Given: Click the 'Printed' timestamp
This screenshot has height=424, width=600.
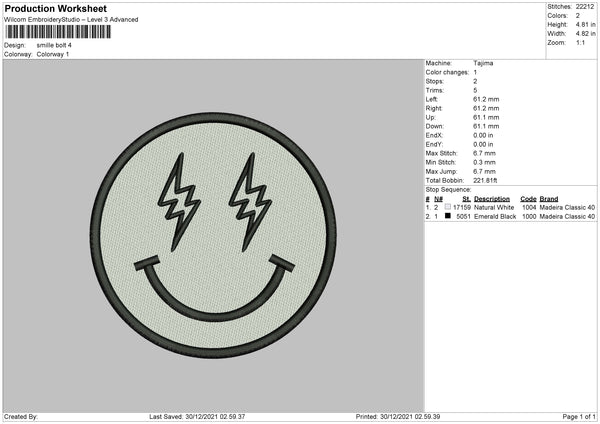Looking at the screenshot, I should (398, 416).
